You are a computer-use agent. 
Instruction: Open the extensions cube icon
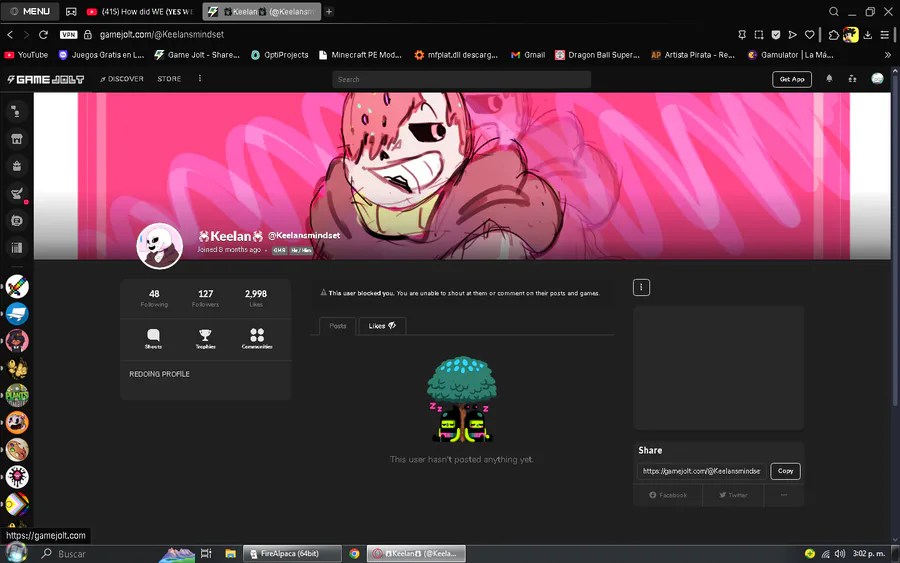tap(833, 34)
